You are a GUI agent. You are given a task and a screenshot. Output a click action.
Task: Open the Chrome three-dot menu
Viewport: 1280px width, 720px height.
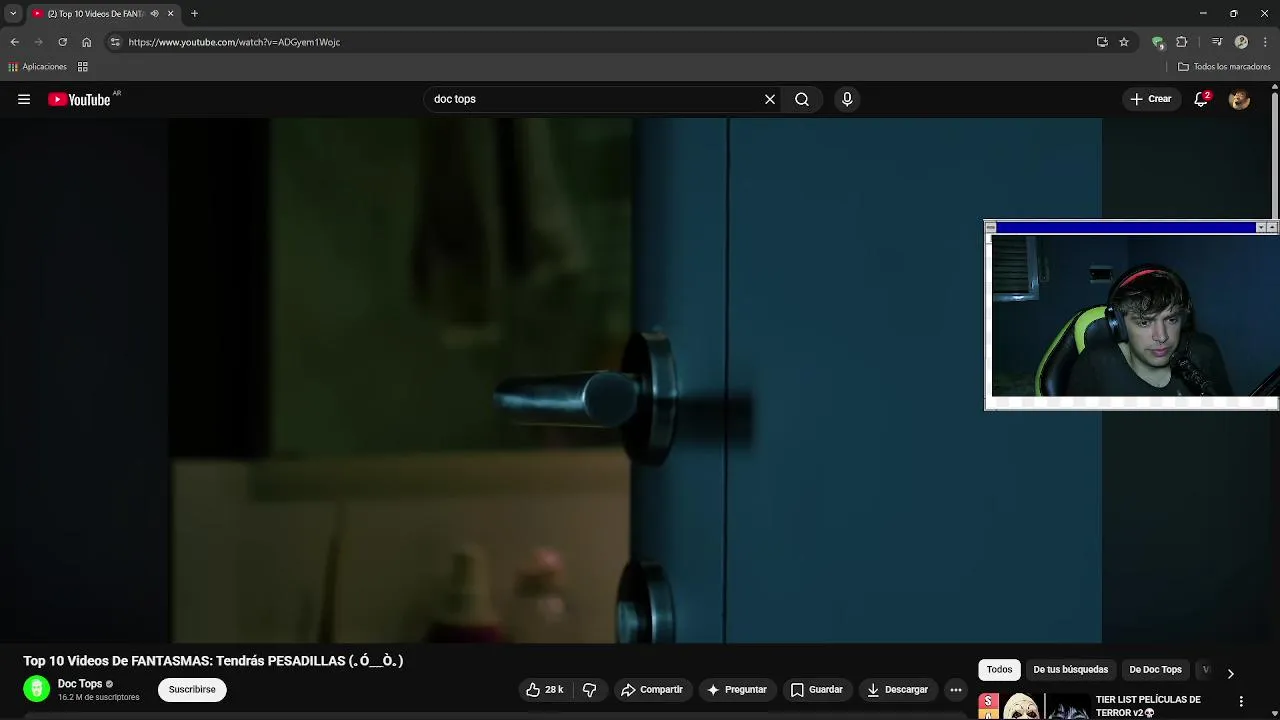(1265, 42)
